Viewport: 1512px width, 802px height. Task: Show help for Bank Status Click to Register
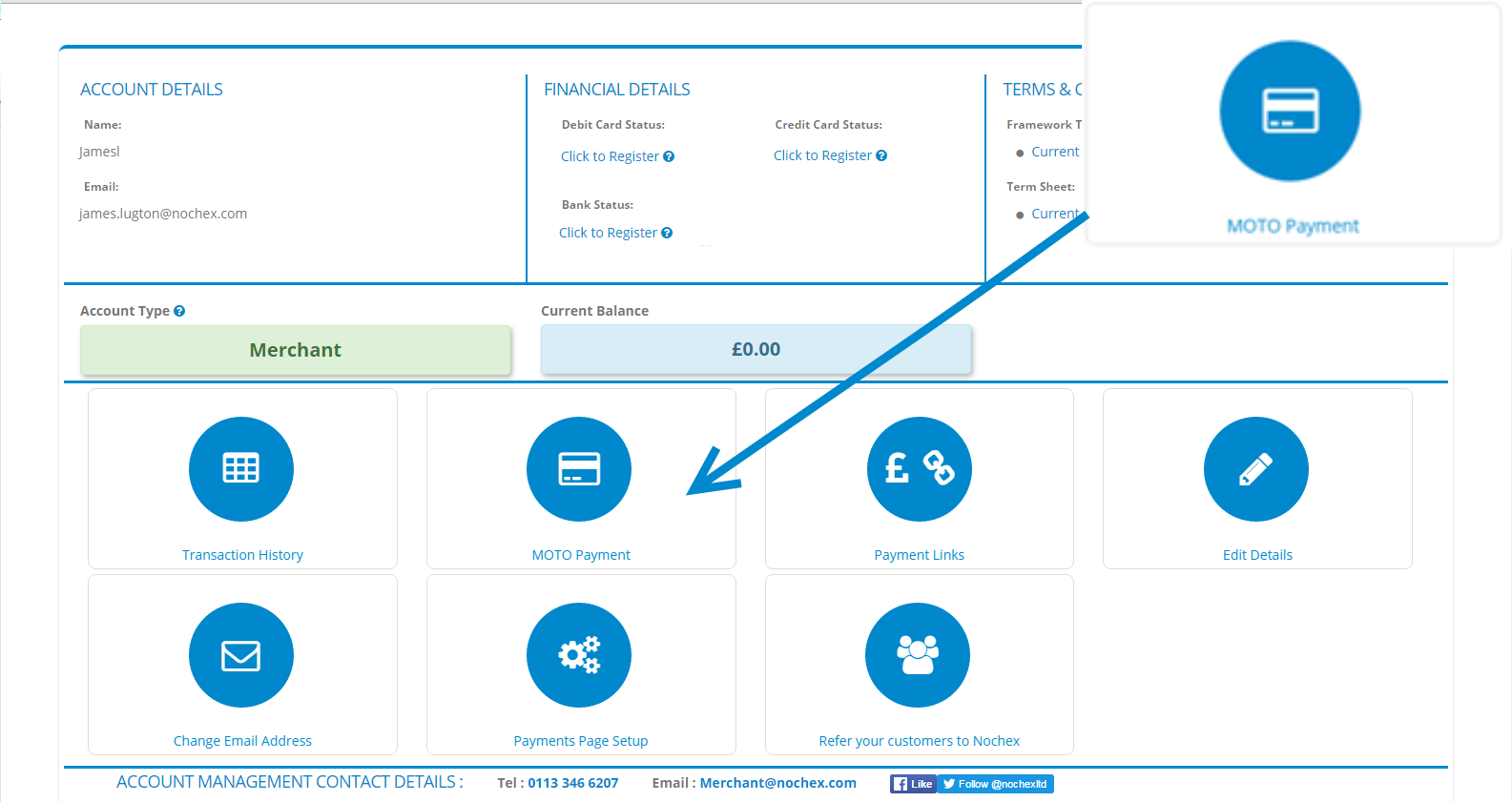tap(667, 233)
